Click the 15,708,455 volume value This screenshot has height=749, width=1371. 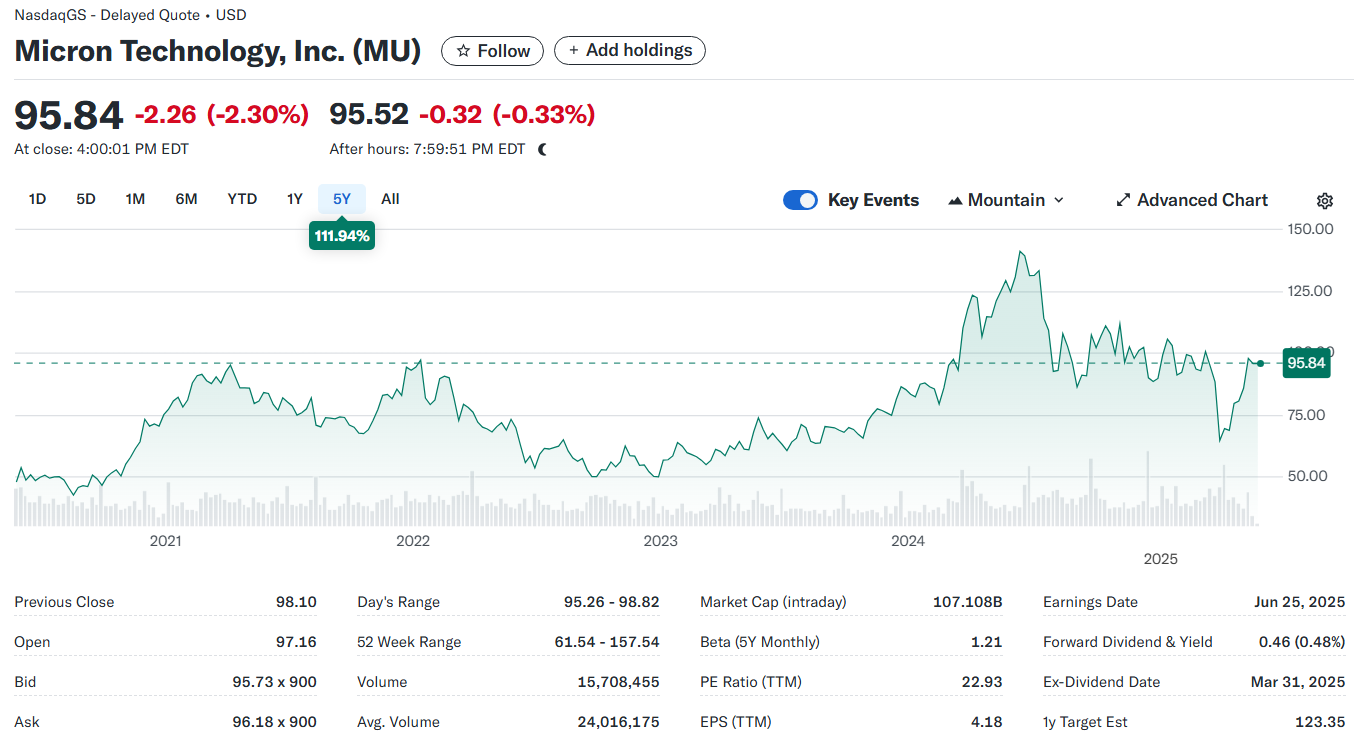618,682
